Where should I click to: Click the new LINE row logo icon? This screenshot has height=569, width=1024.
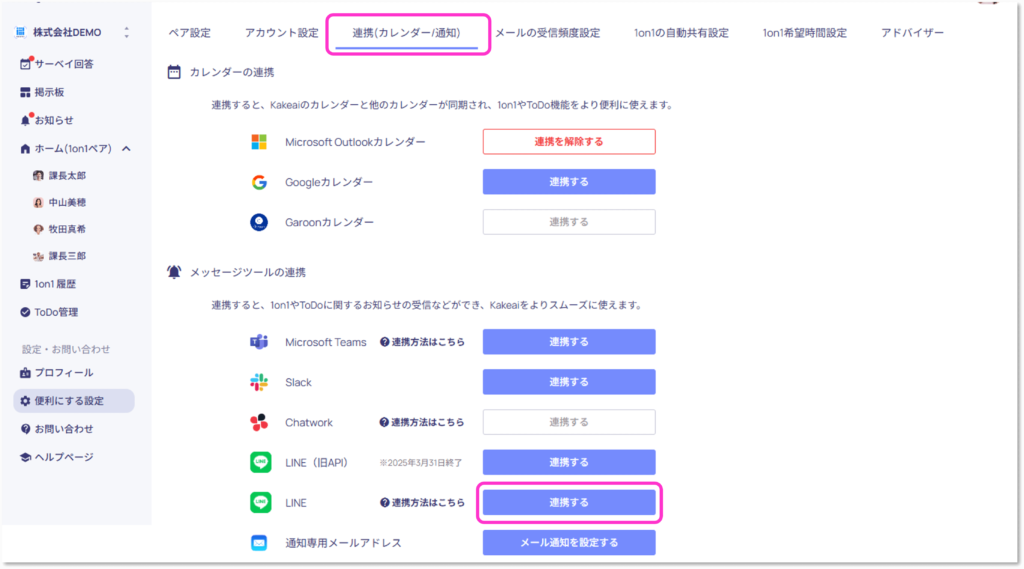261,502
